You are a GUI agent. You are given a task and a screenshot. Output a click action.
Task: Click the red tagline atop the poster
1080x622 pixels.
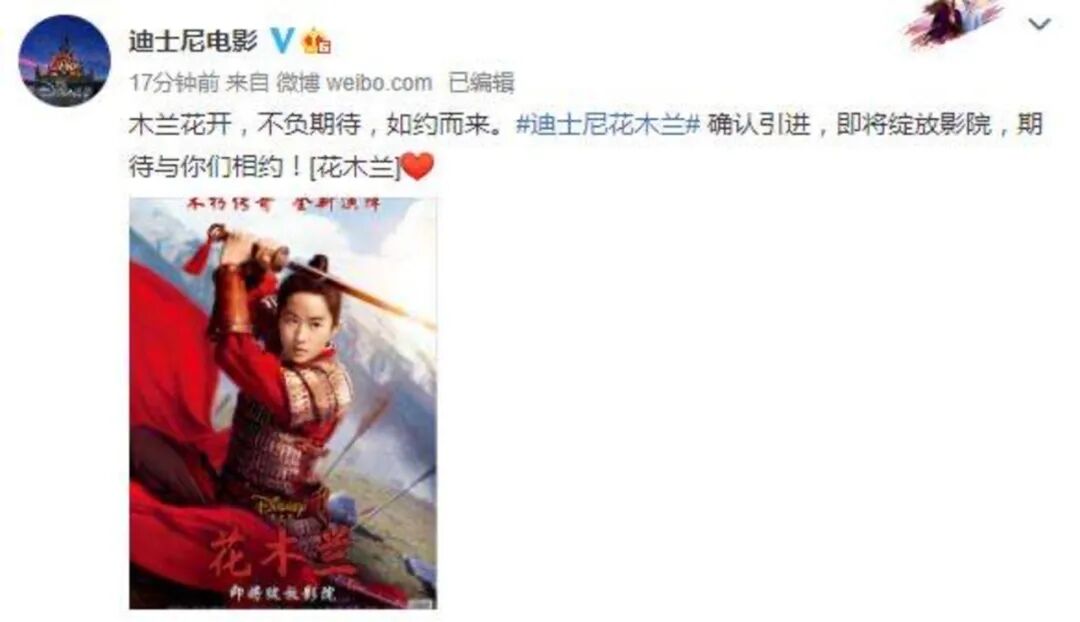(x=284, y=205)
